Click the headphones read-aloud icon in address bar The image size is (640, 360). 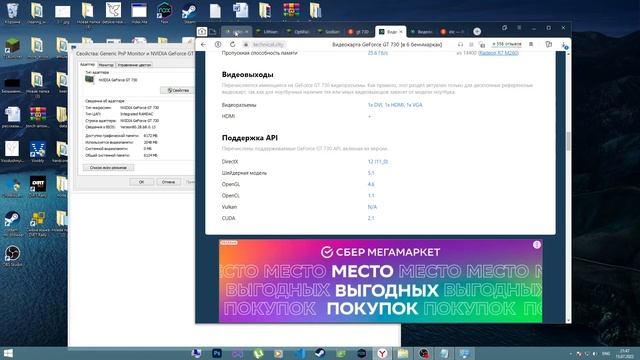(x=460, y=44)
